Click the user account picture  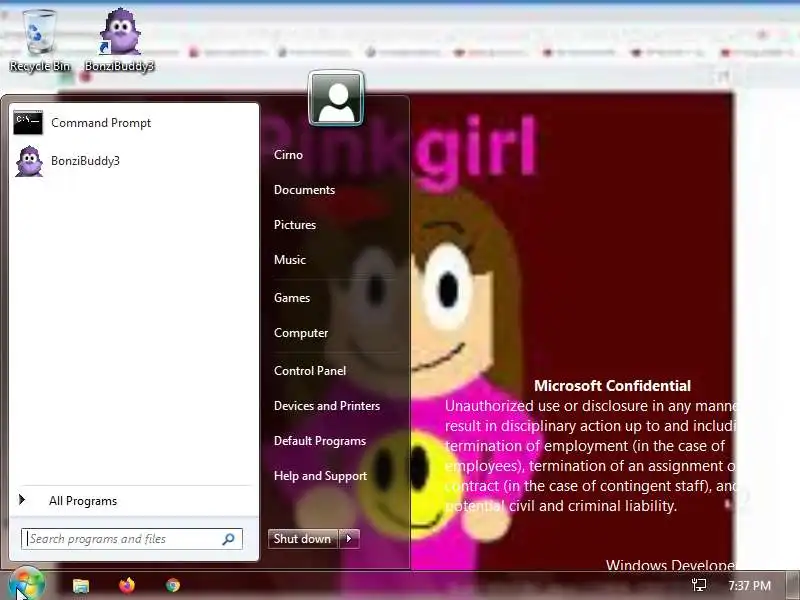click(x=336, y=98)
